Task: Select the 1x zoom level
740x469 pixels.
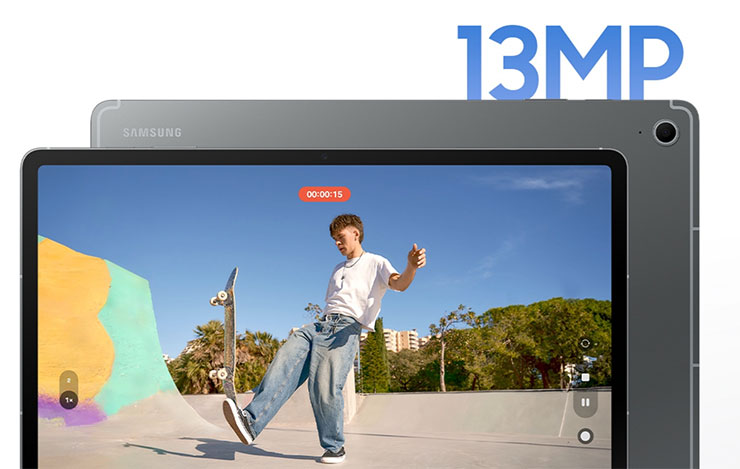Action: 68,400
